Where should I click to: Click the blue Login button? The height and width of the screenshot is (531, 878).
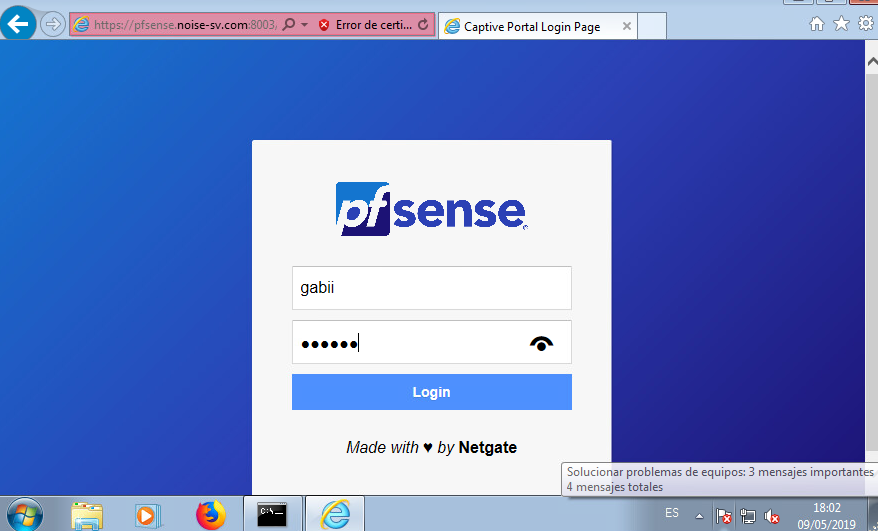pos(432,392)
